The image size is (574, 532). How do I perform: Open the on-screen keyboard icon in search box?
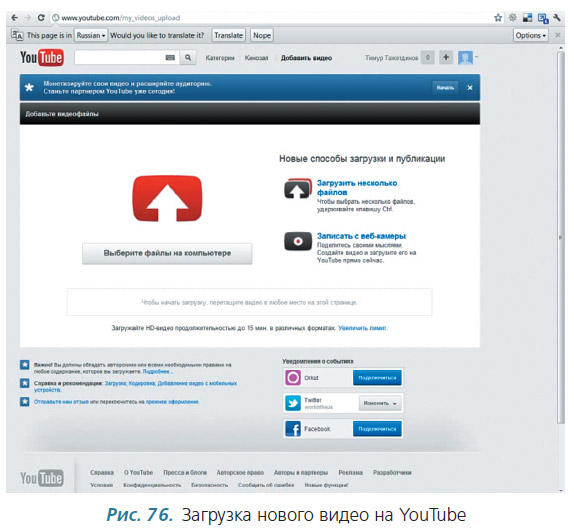coord(170,58)
